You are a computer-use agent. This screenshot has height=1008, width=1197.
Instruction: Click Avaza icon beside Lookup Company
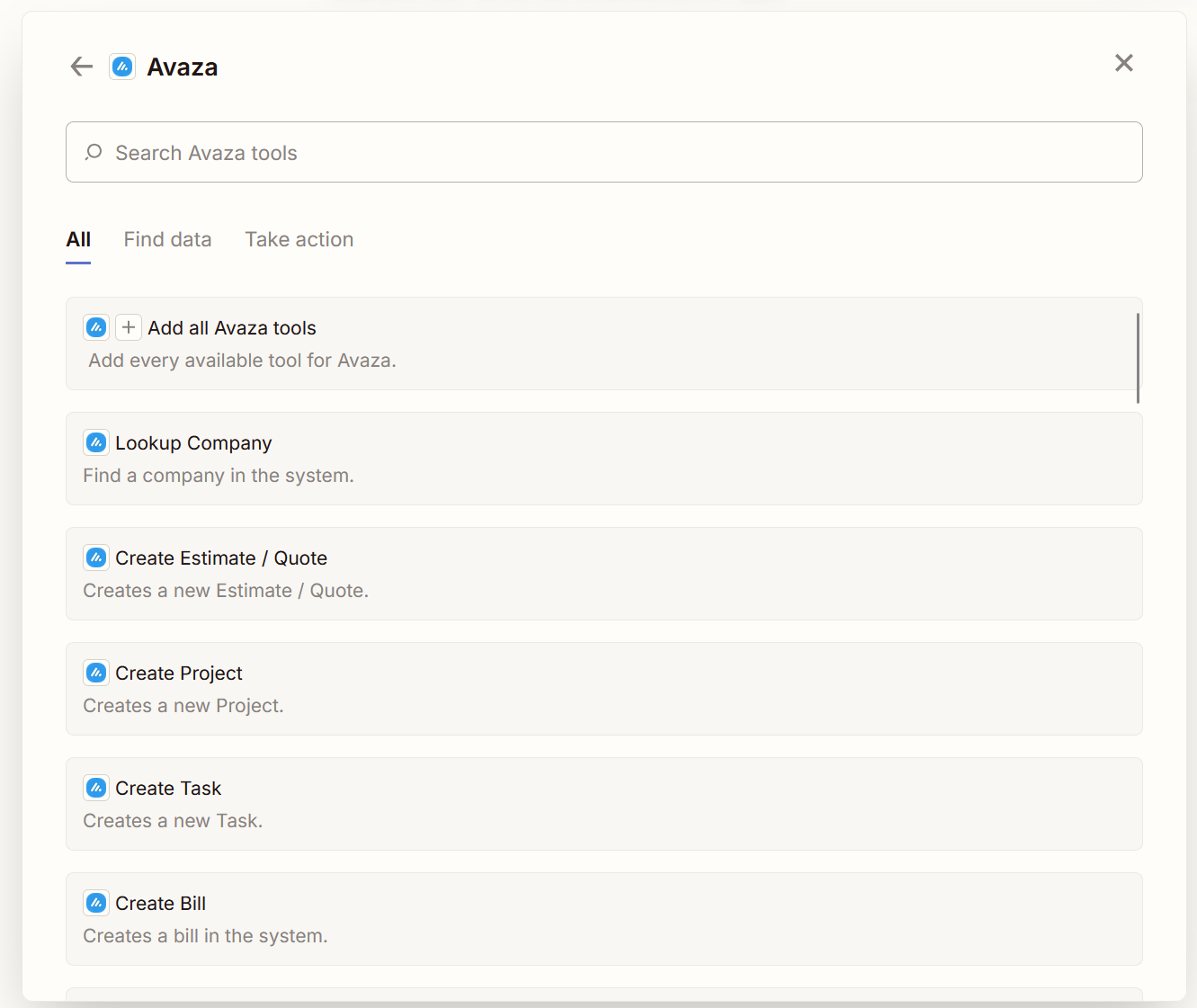pos(96,442)
